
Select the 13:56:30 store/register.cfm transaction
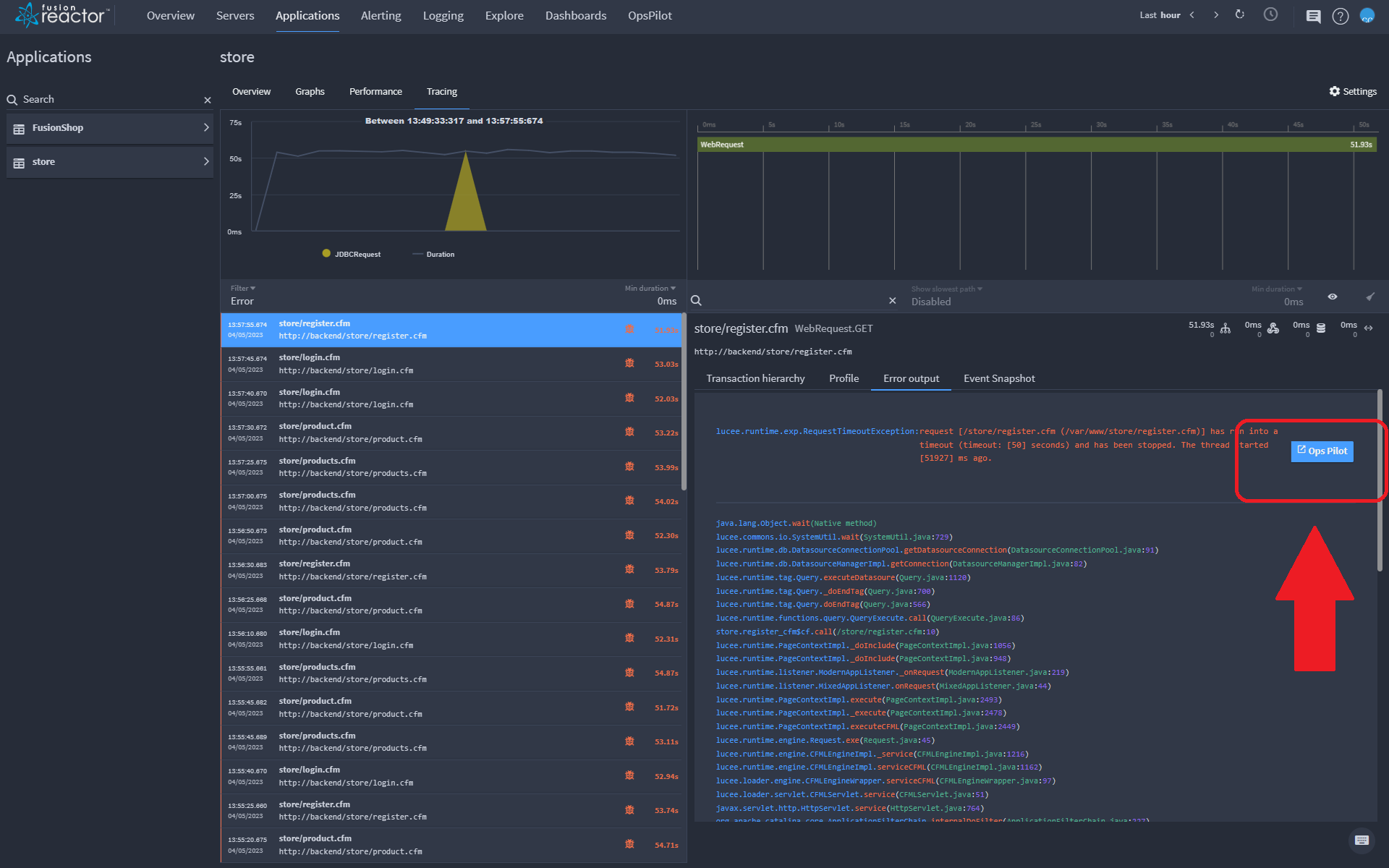[x=451, y=570]
